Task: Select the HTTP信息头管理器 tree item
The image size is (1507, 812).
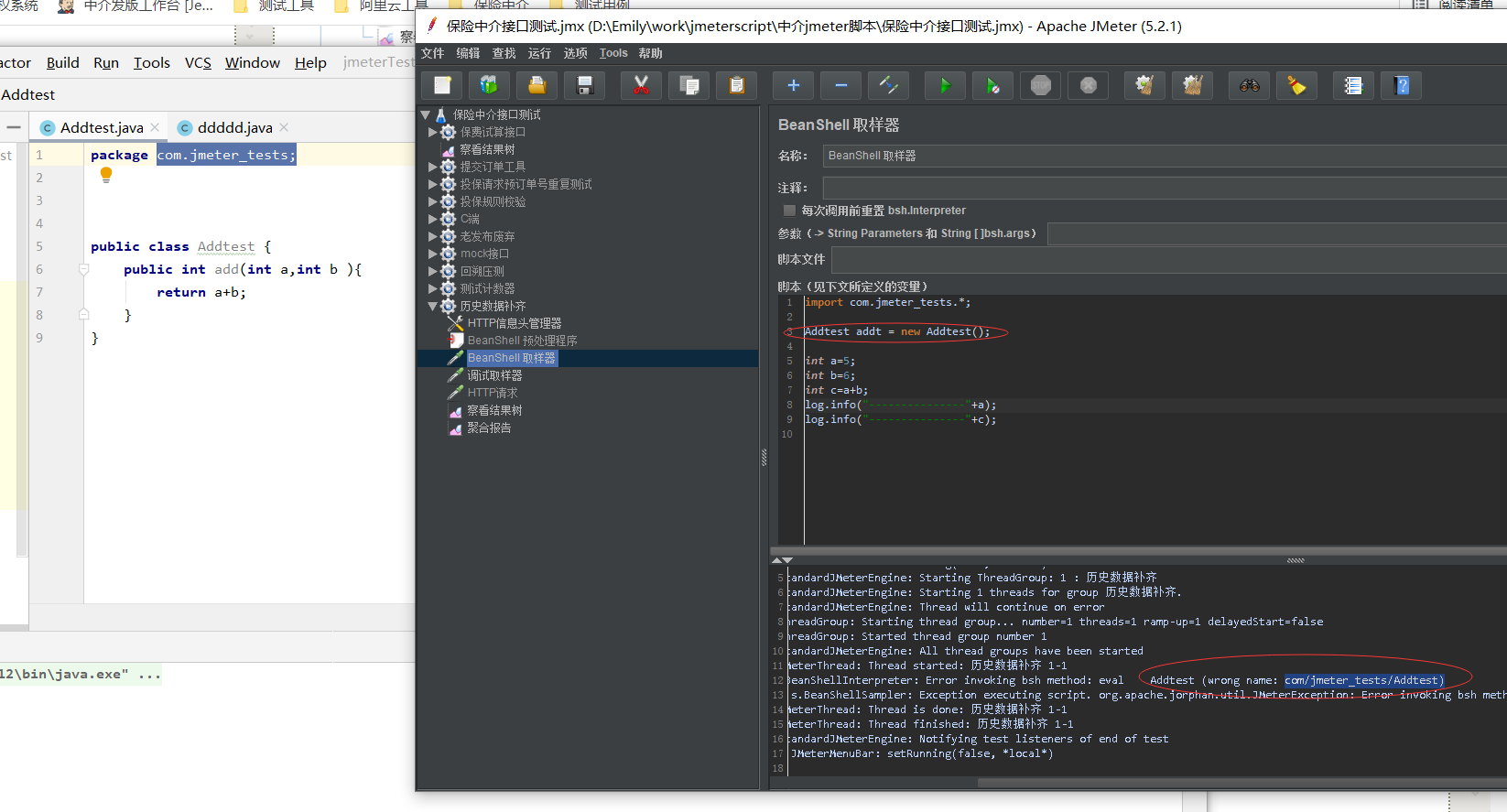Action: point(514,323)
